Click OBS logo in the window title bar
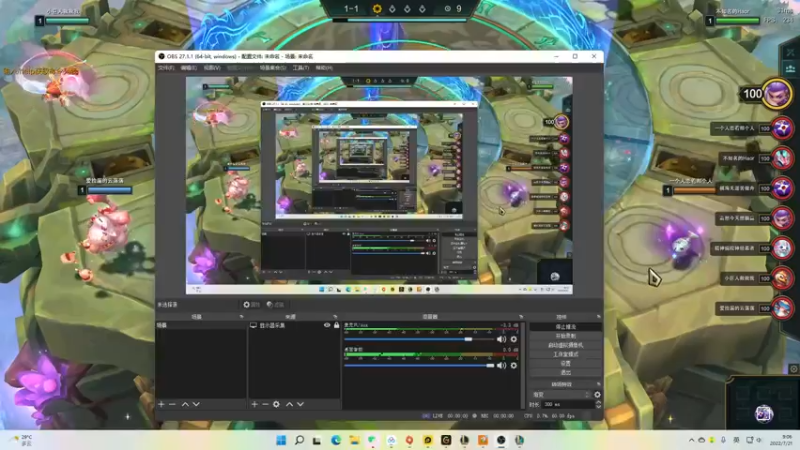The image size is (800, 450). [x=162, y=56]
